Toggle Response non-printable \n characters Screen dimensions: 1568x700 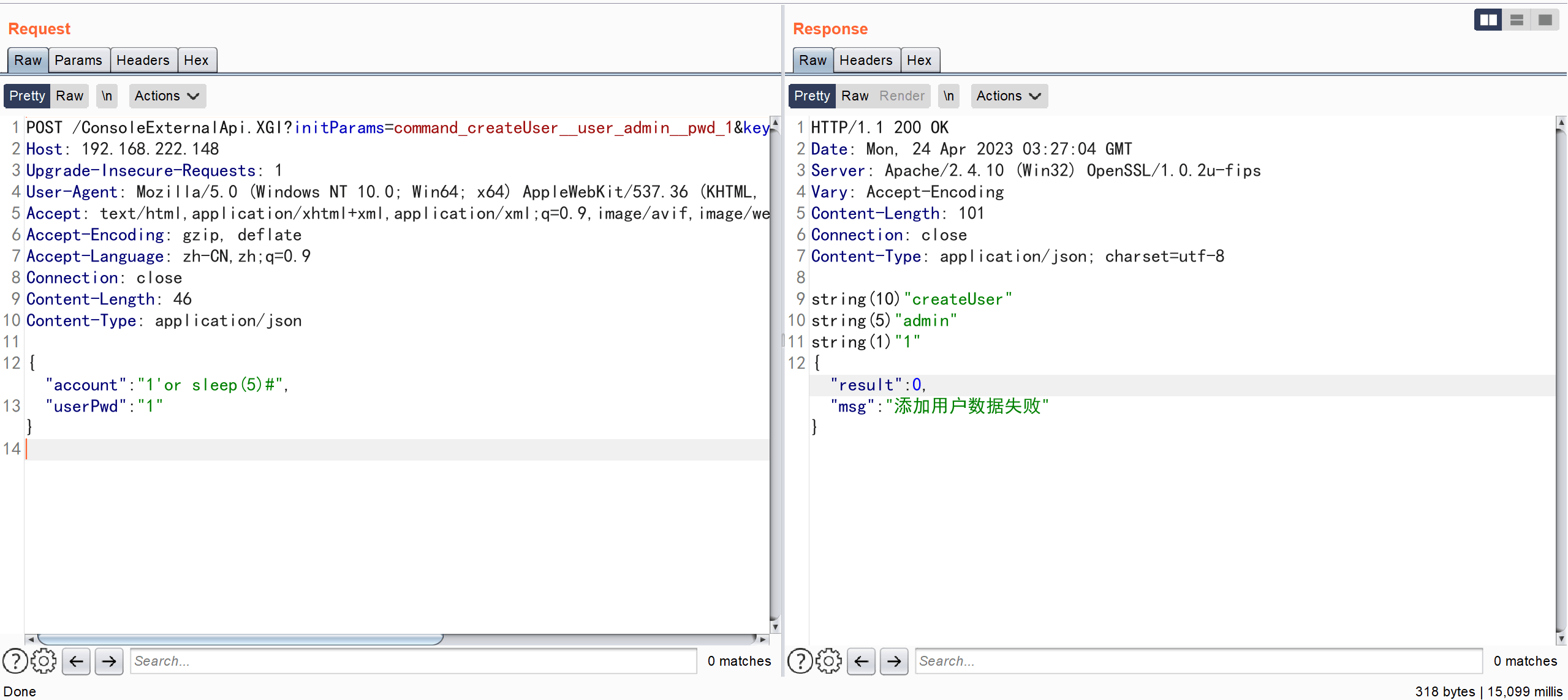pyautogui.click(x=949, y=96)
